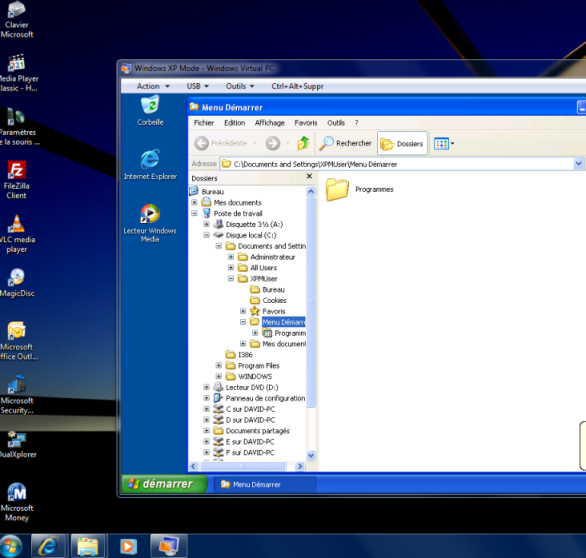The width and height of the screenshot is (586, 558).
Task: Select Cookies folder in tree
Action: 268,300
